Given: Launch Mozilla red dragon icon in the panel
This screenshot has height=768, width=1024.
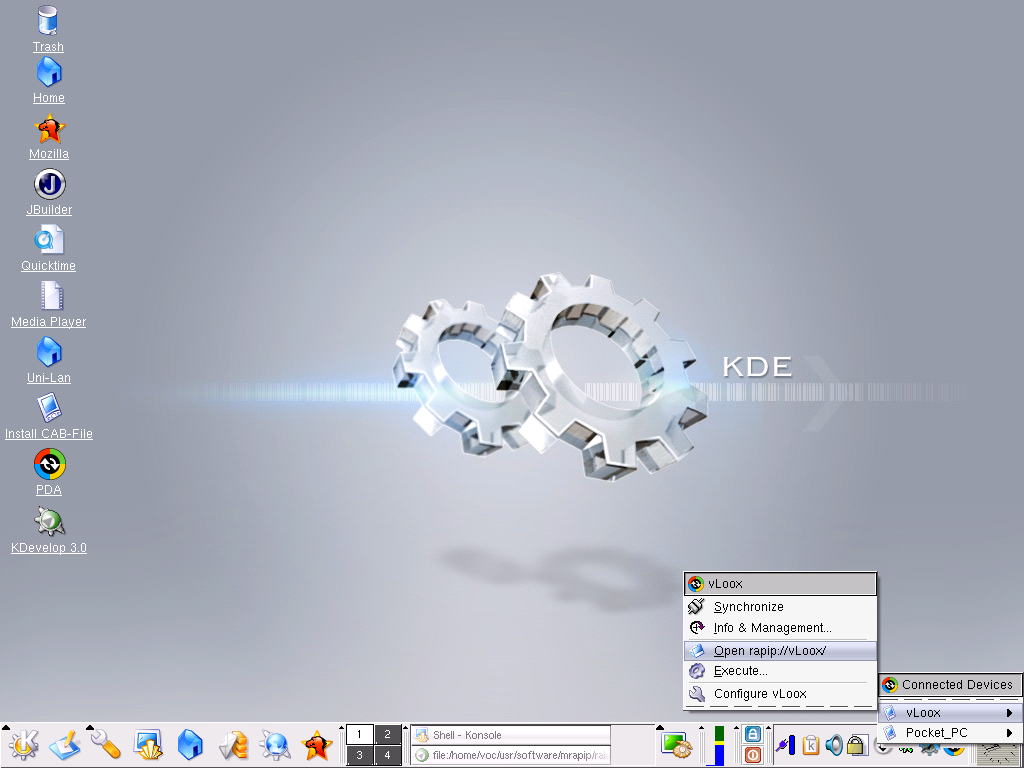Looking at the screenshot, I should (317, 745).
